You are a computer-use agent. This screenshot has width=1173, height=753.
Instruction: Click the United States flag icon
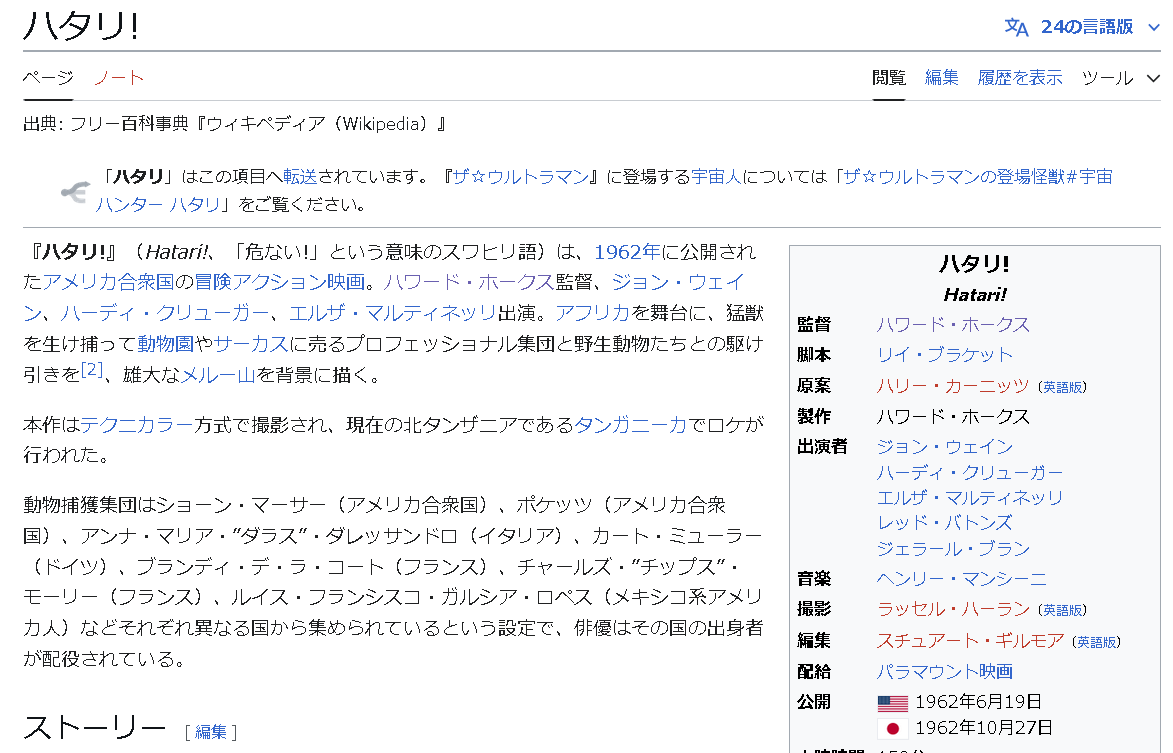click(892, 703)
